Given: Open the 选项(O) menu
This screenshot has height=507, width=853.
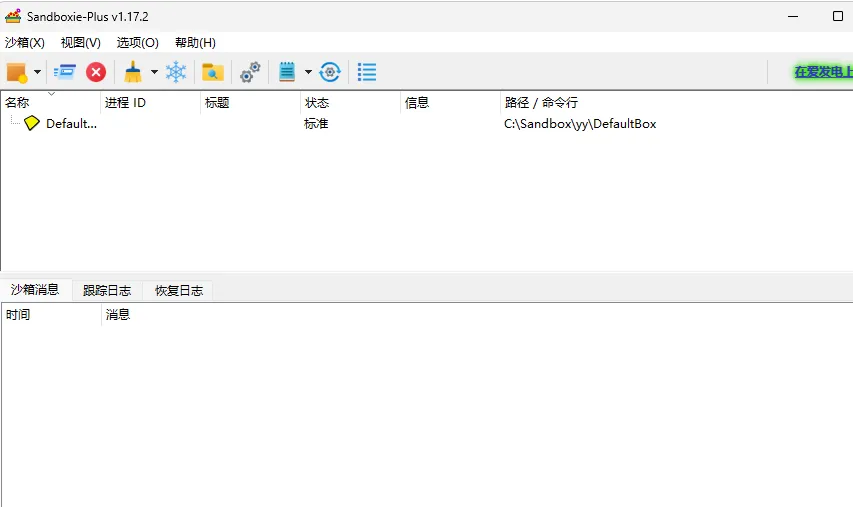Looking at the screenshot, I should (138, 42).
